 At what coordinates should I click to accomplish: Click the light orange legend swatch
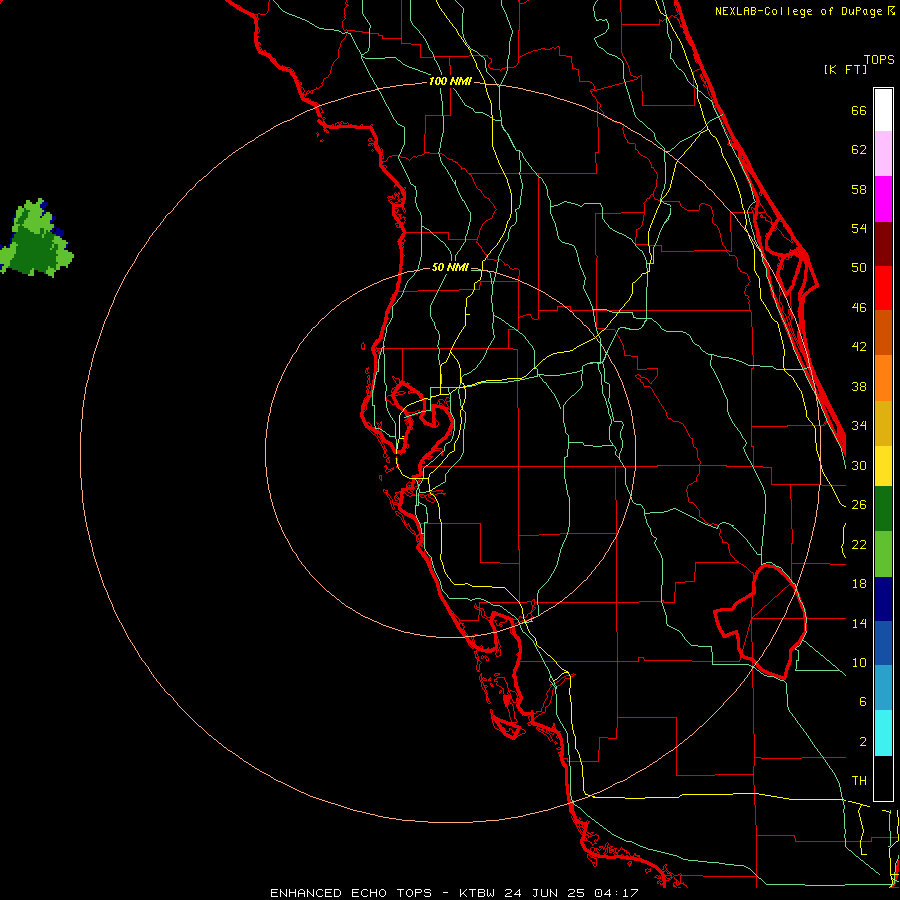coord(883,377)
